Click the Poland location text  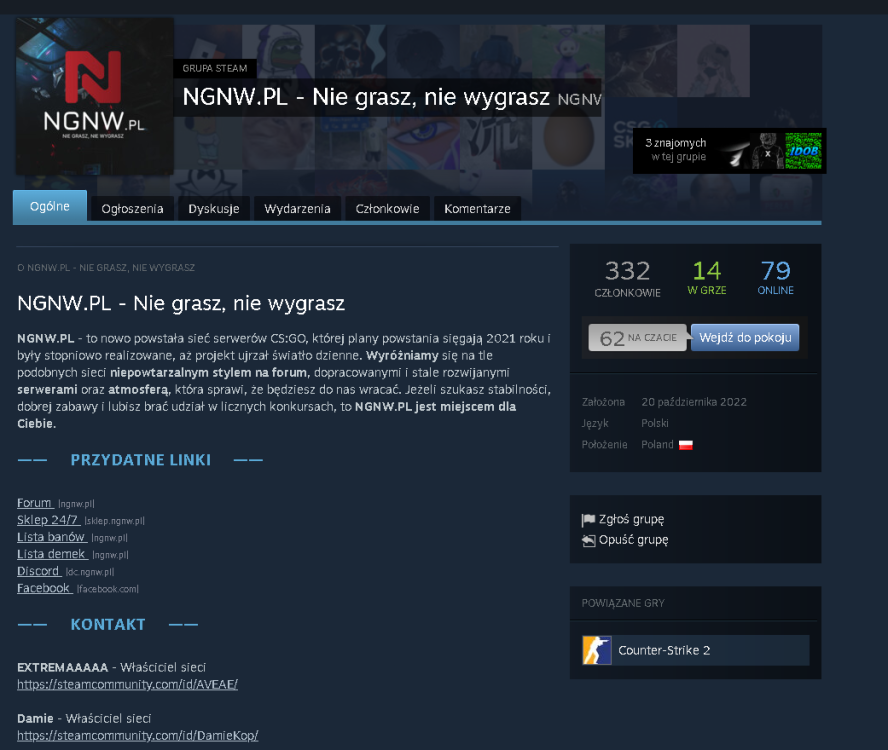657,445
